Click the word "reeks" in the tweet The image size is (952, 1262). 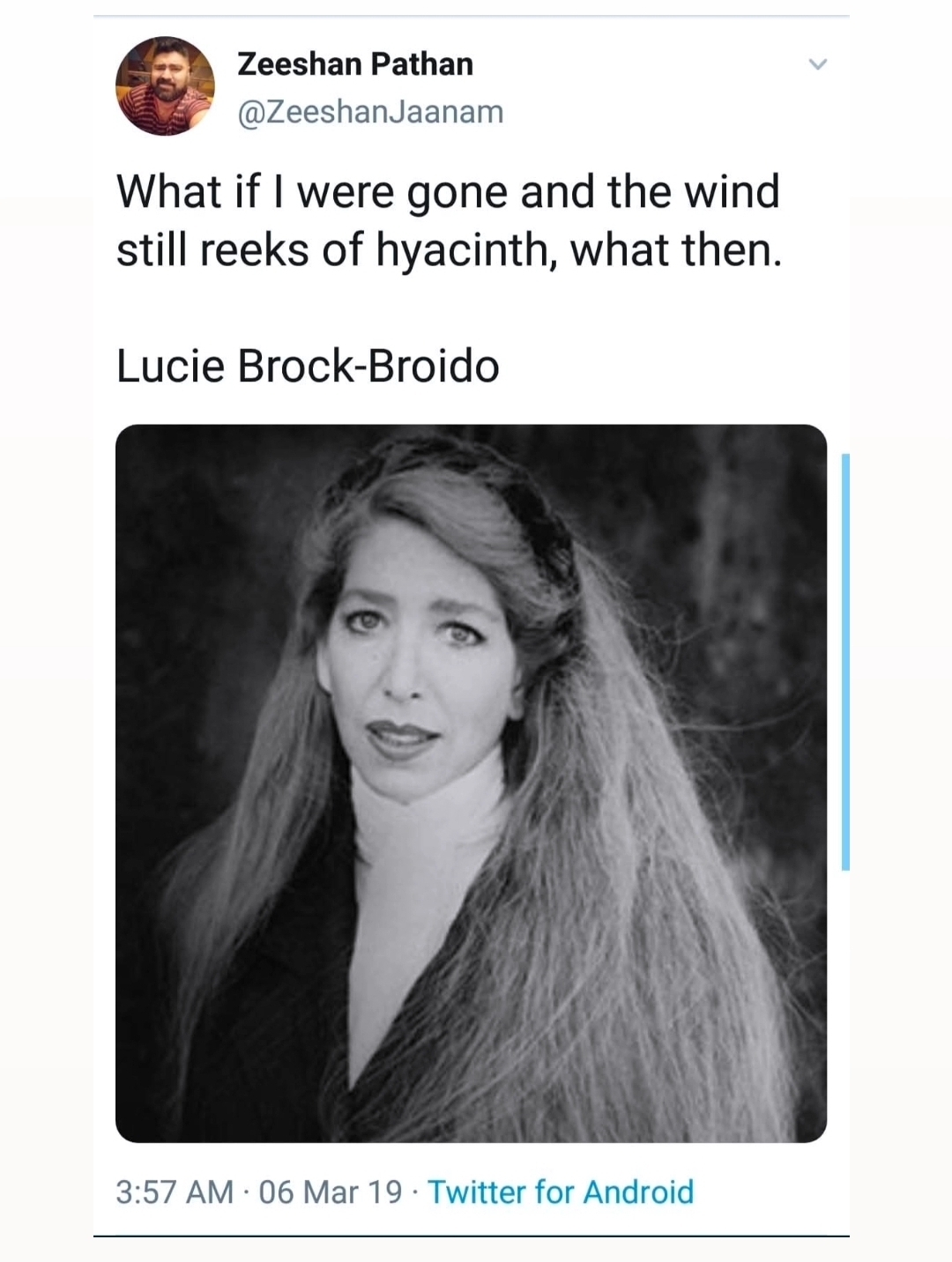255,249
